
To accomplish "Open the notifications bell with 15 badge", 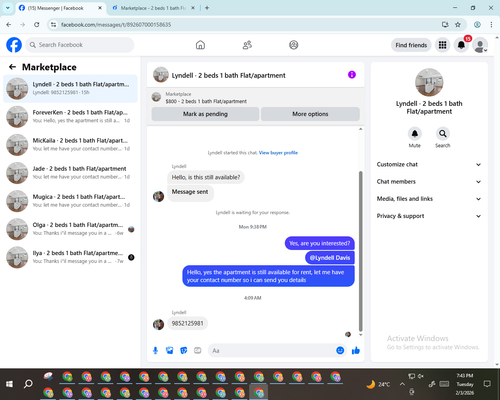I will (461, 45).
